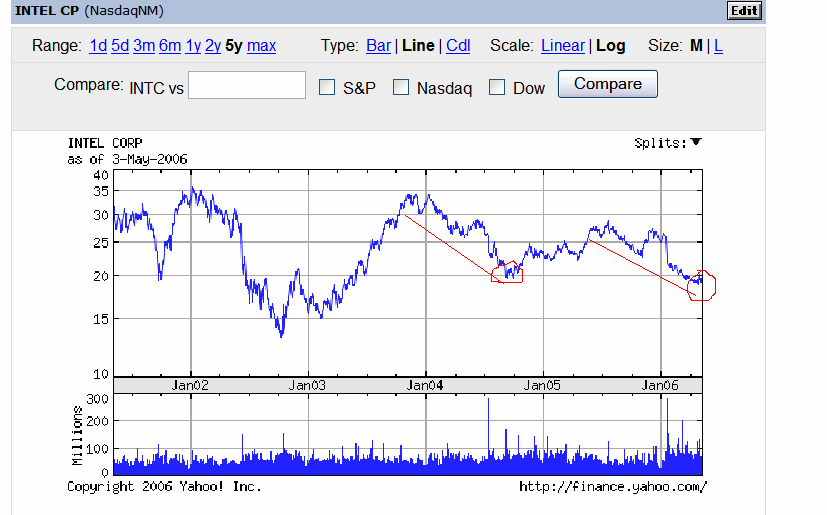Switch range to 6m
Image resolution: width=827 pixels, height=515 pixels.
(x=170, y=46)
